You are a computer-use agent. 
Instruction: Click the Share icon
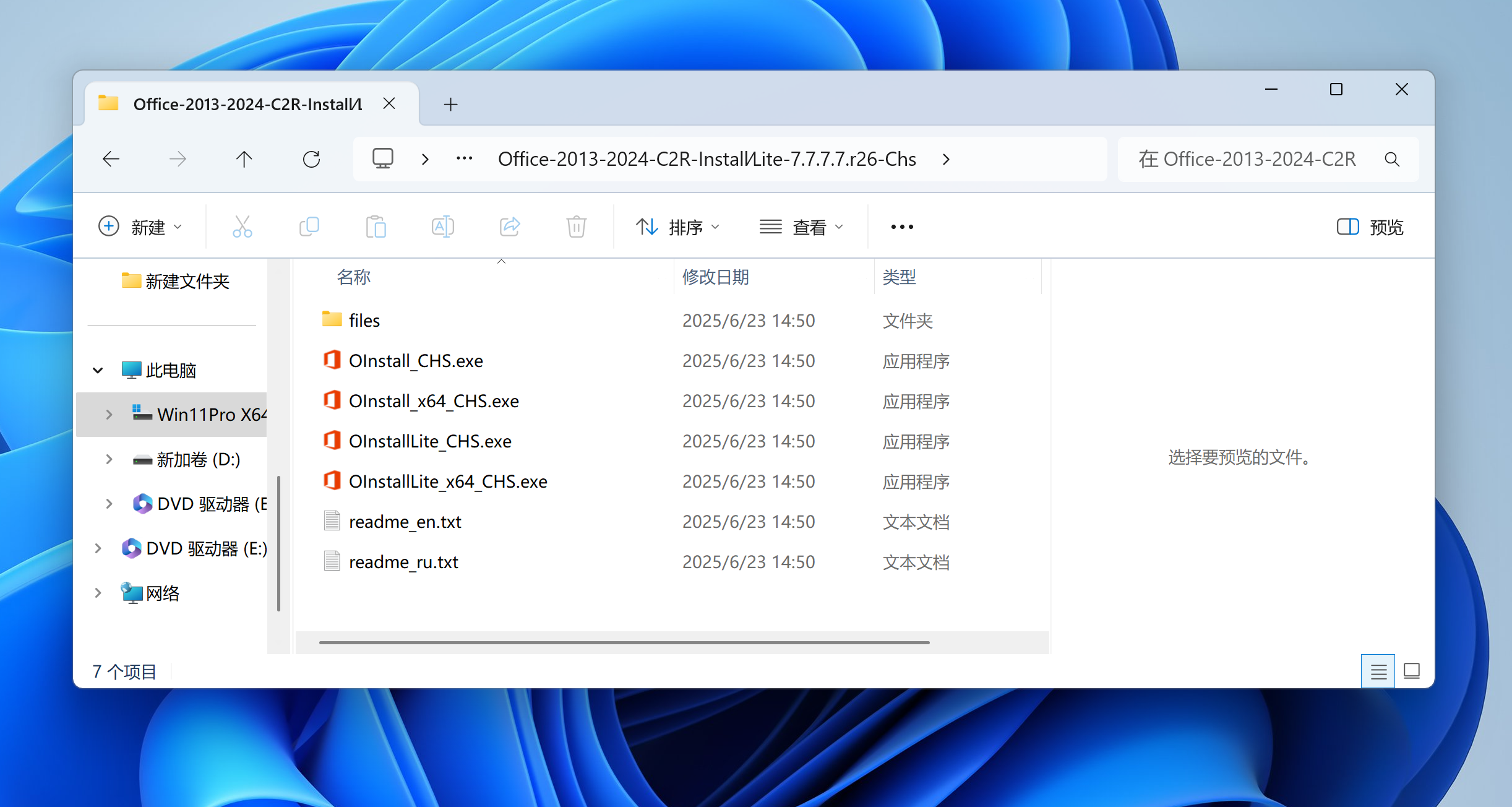(x=510, y=227)
